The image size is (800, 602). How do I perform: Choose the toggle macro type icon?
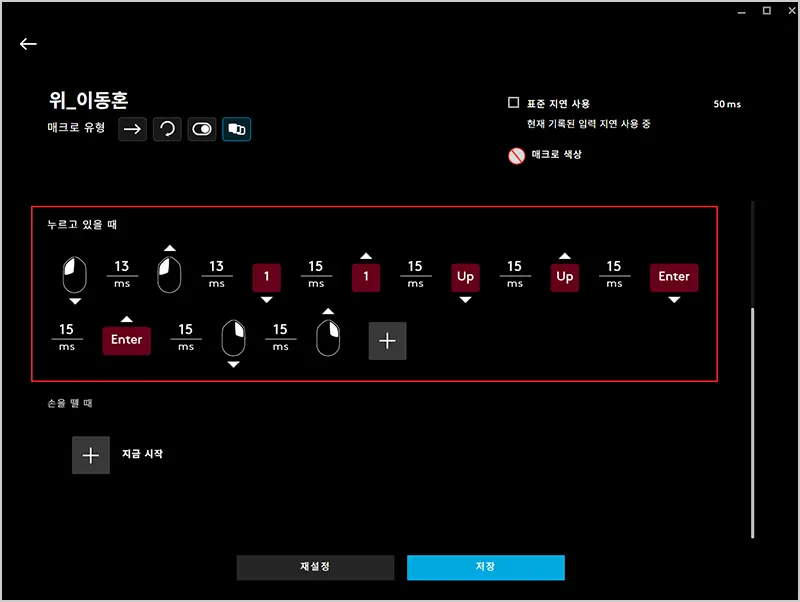[x=202, y=129]
